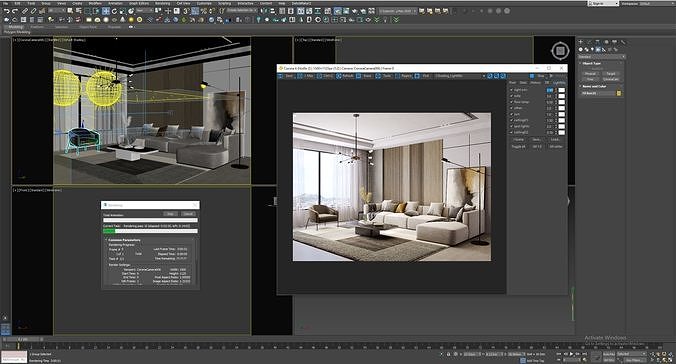Switch to Stats tab in Corona VFB
The height and width of the screenshot is (364, 676).
point(523,82)
